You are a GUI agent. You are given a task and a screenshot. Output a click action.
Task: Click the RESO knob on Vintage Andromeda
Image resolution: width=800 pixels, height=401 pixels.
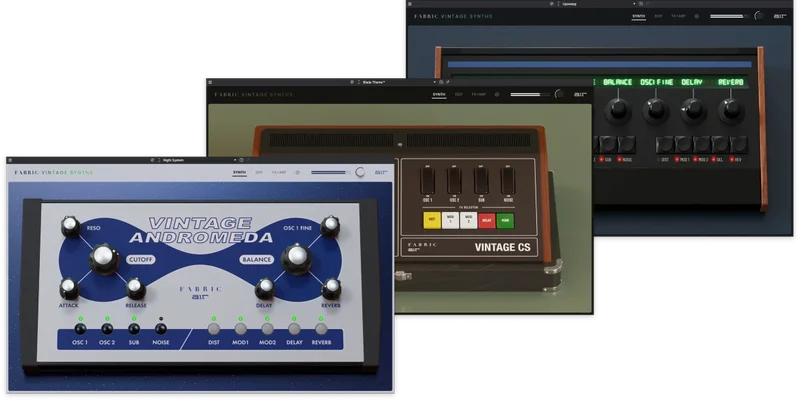pyautogui.click(x=70, y=226)
